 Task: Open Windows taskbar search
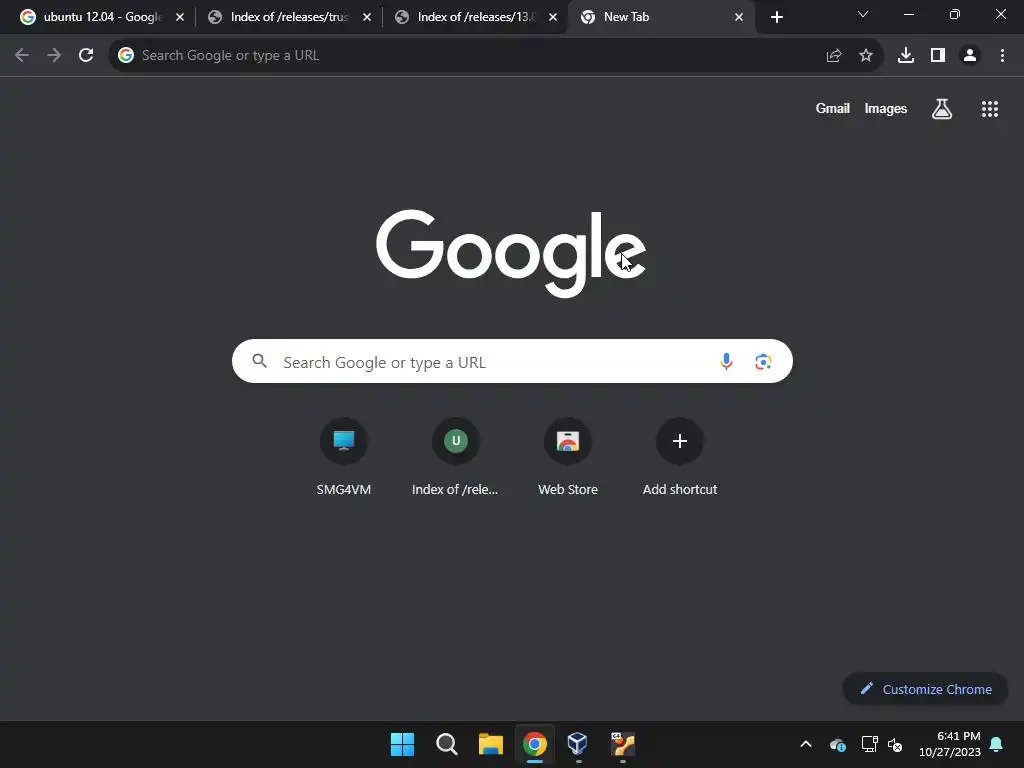[x=447, y=744]
